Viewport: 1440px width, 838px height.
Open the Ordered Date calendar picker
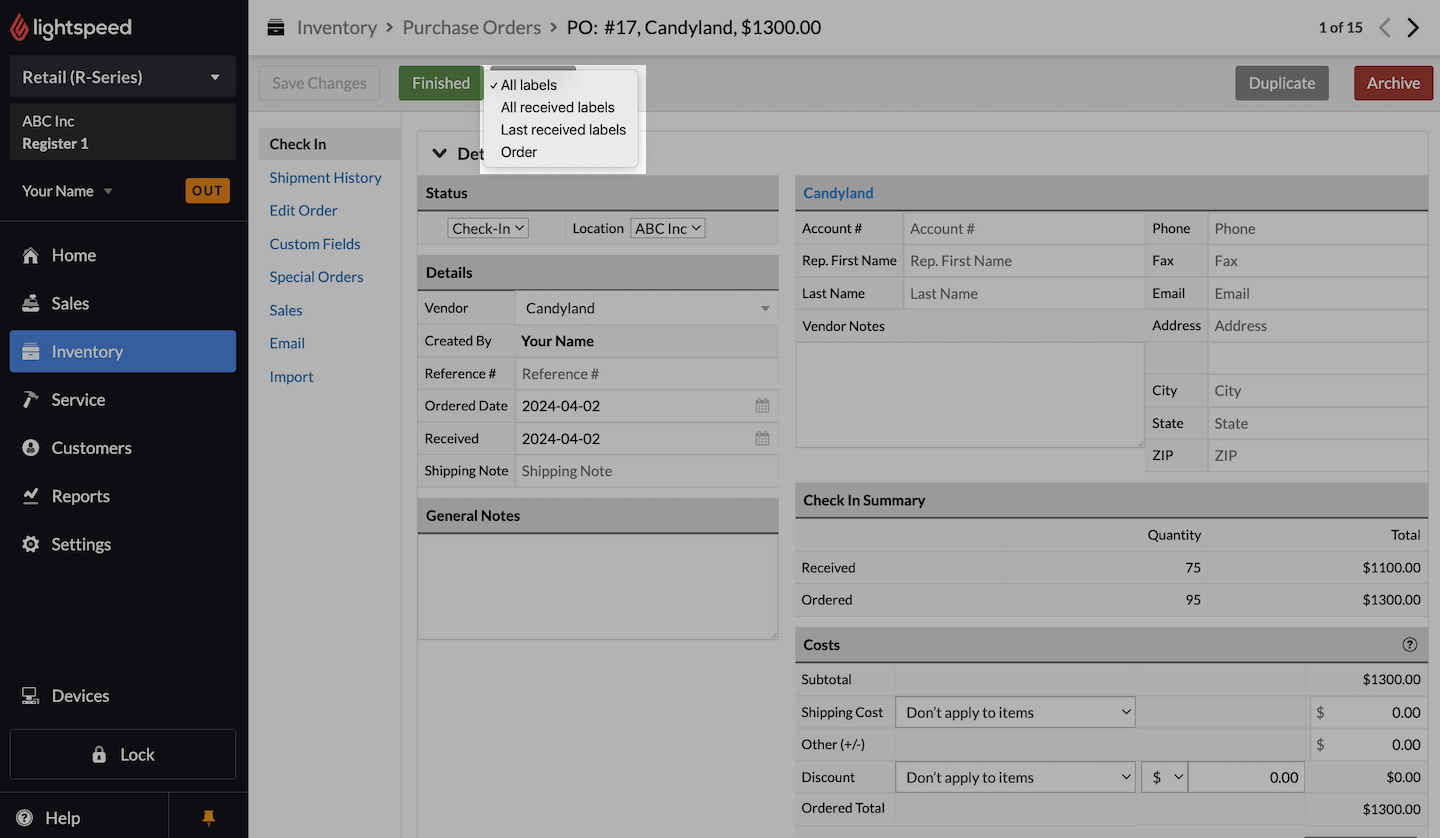pyautogui.click(x=762, y=406)
